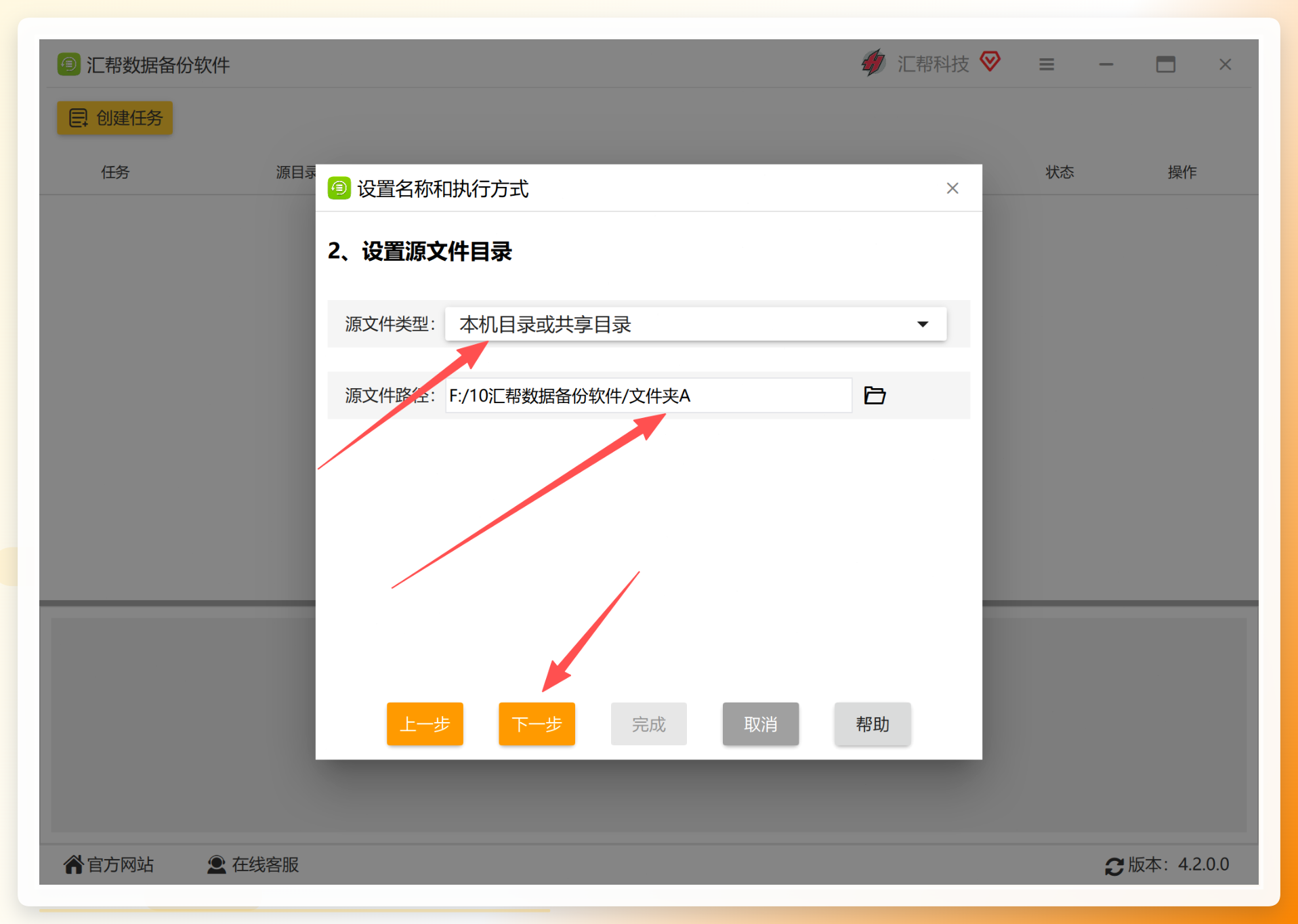
Task: Check for updates via version refresh icon
Action: click(x=1114, y=866)
